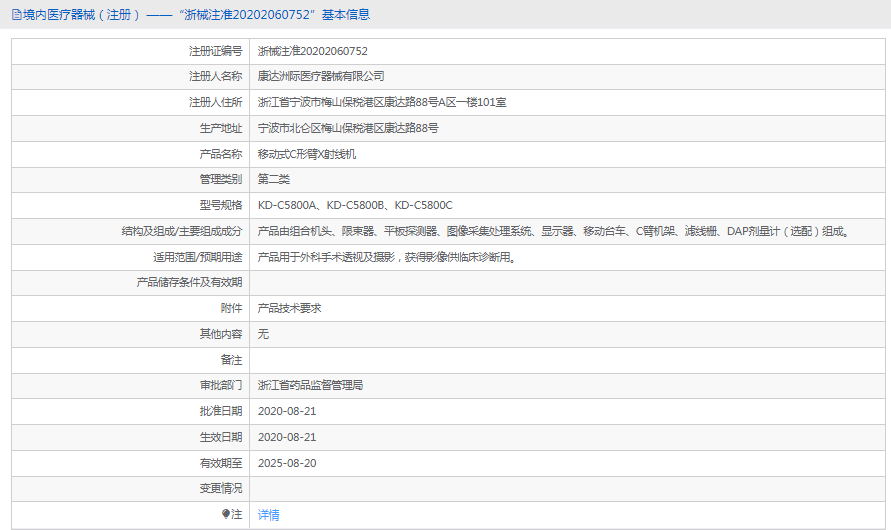Select company name 康达洲际医疗器械有限公司
The width and height of the screenshot is (891, 530).
pos(321,76)
